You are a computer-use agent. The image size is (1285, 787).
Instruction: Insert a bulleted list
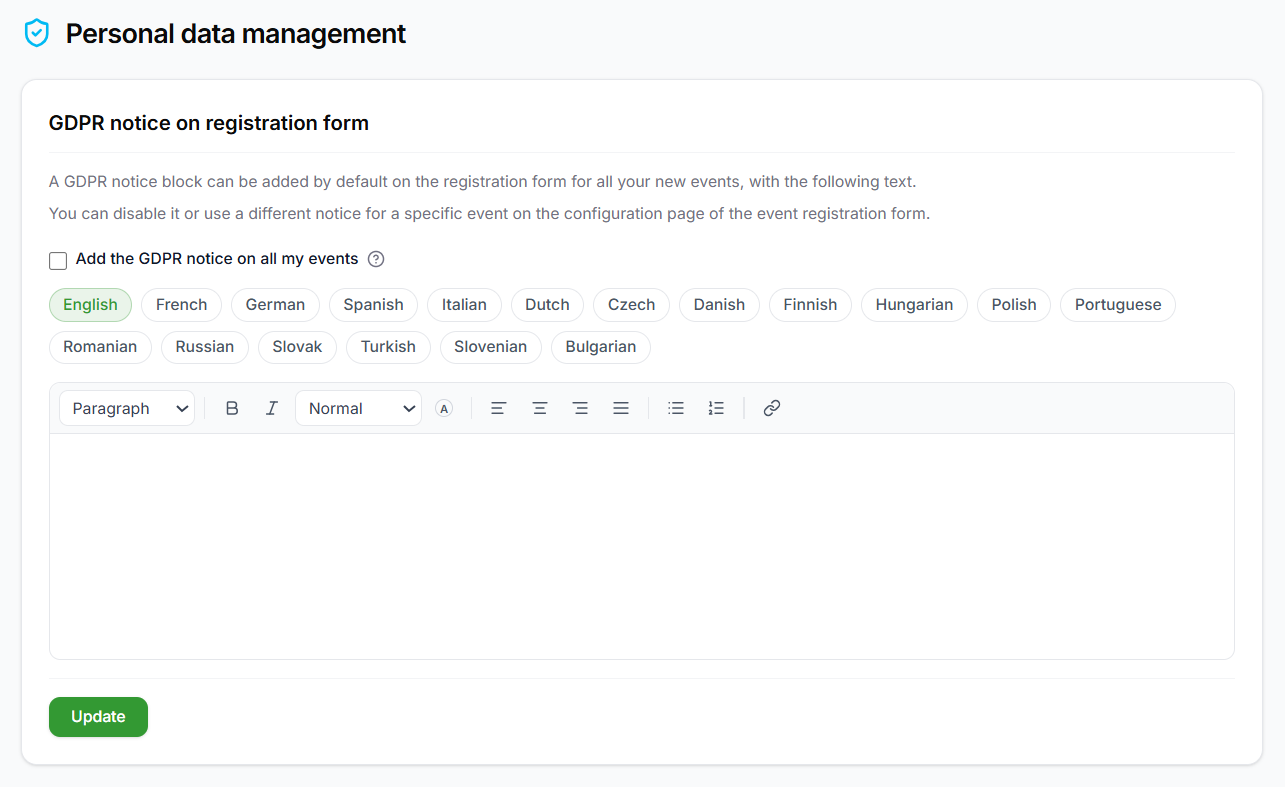(676, 408)
